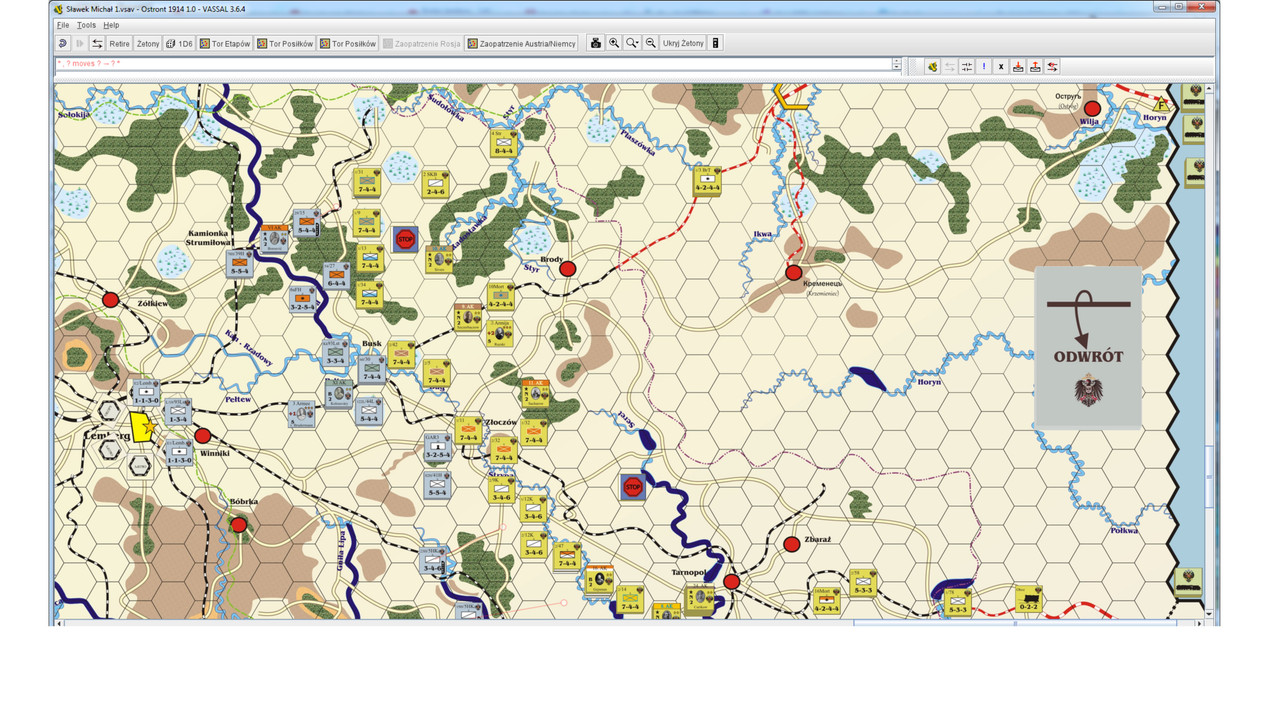Select the gray 5-5-4 counter below Kamionka Strumiłowa
This screenshot has height=701, width=1280.
[x=239, y=263]
